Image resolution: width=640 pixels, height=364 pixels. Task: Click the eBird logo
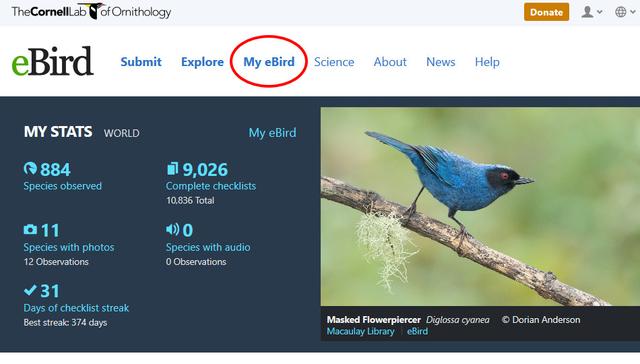click(x=52, y=61)
